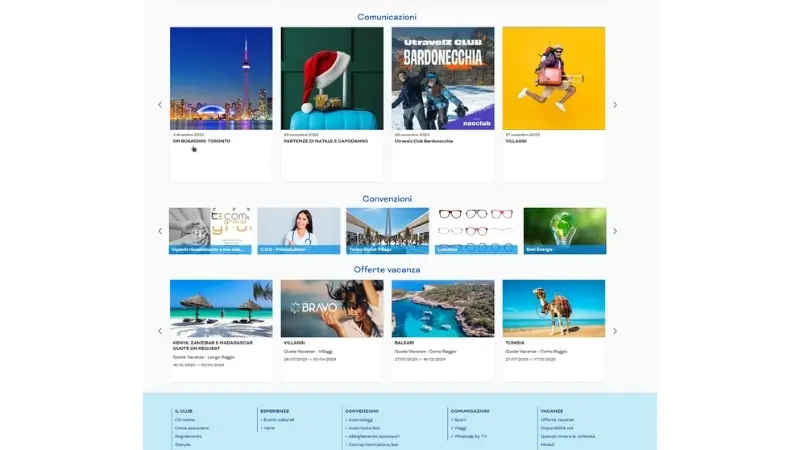Open the Tunisia camel offer image
The width and height of the screenshot is (800, 450).
coord(554,308)
